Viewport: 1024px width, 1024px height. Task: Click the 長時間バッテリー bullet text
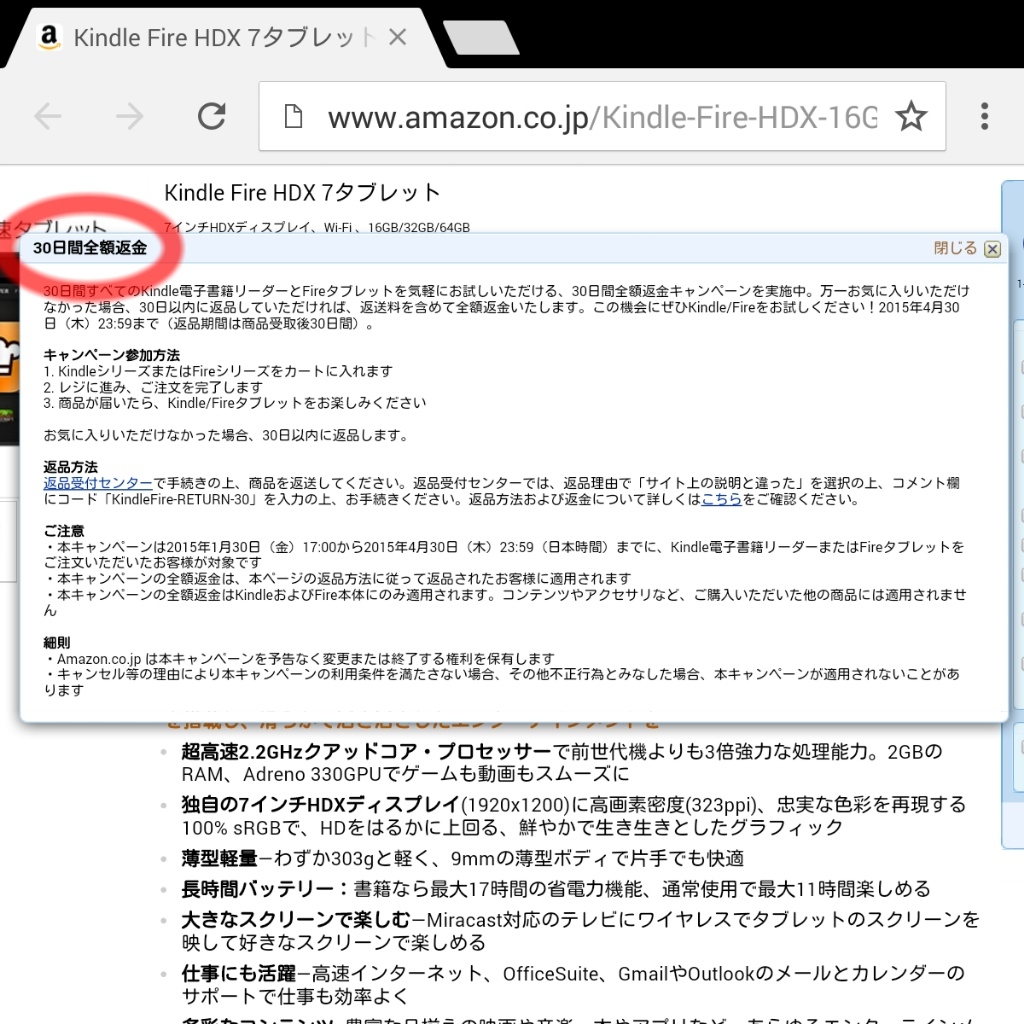pos(556,889)
